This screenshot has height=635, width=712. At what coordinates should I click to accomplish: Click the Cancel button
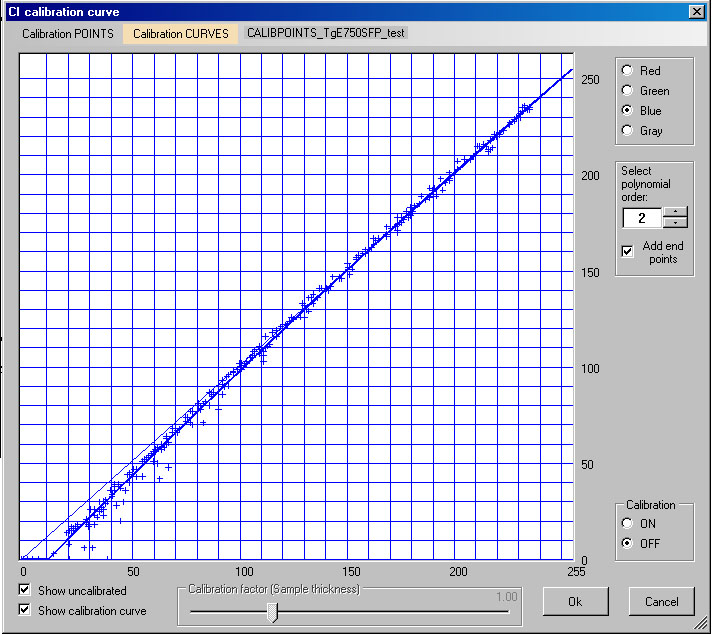tap(662, 601)
